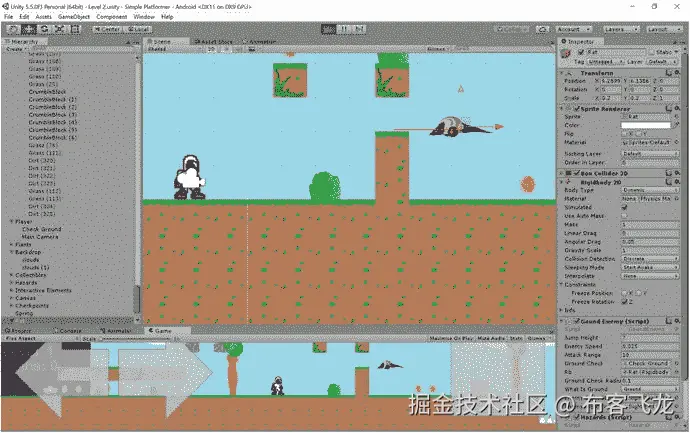Open the Layout dropdown
Screen dimensions: 690x433
[663, 29]
